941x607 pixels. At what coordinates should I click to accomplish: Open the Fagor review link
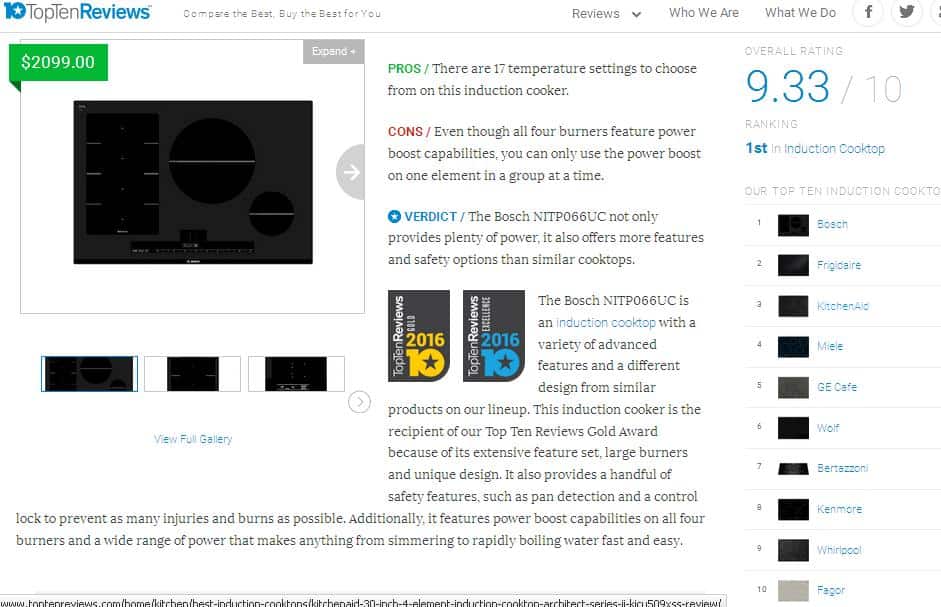pos(831,590)
